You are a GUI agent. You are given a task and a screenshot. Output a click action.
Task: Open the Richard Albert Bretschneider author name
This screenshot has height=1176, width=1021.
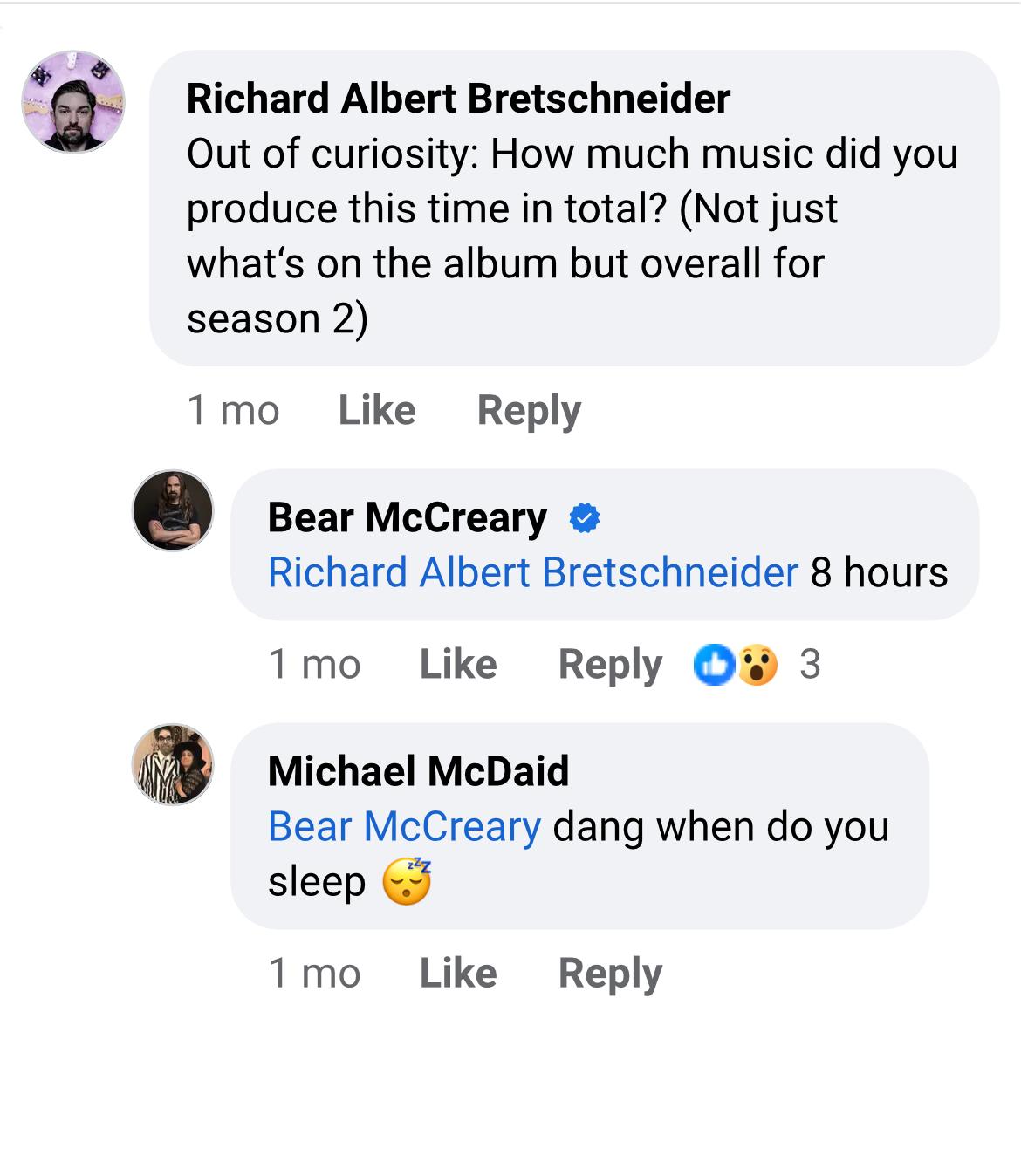point(458,99)
